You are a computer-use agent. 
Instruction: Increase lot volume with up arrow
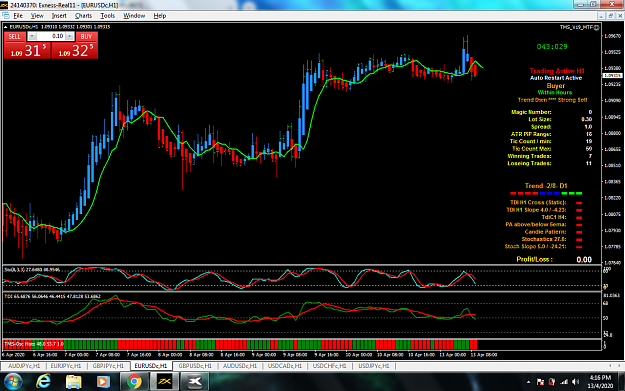pyautogui.click(x=69, y=36)
